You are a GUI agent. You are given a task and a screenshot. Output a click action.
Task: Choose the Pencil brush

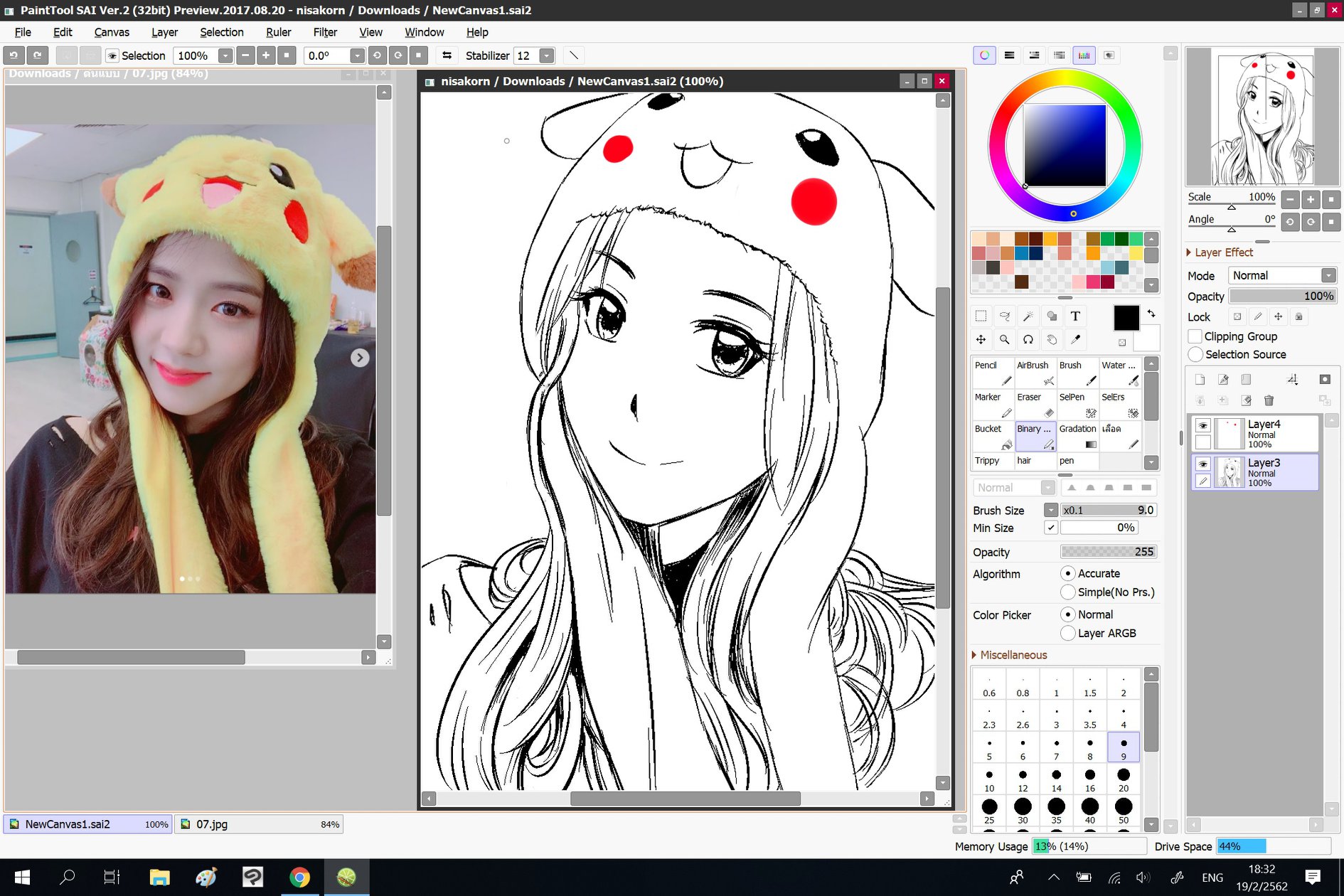point(993,373)
